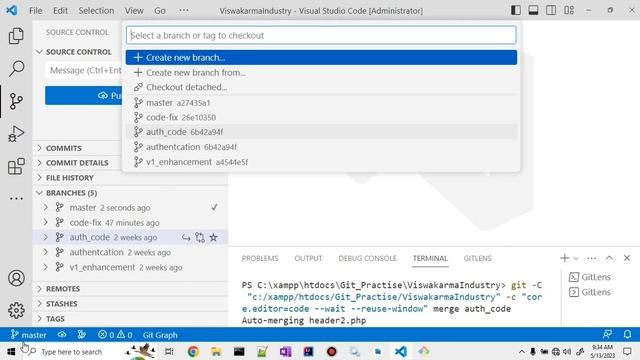Open the Edit menu

point(60,11)
